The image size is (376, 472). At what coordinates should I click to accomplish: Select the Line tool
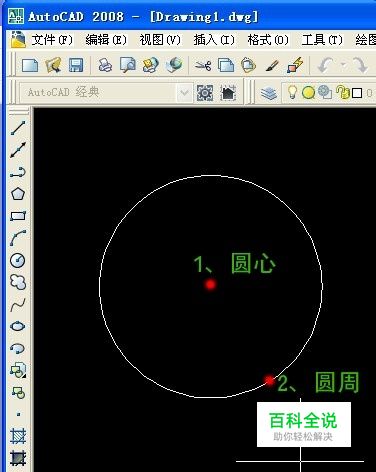tap(18, 128)
